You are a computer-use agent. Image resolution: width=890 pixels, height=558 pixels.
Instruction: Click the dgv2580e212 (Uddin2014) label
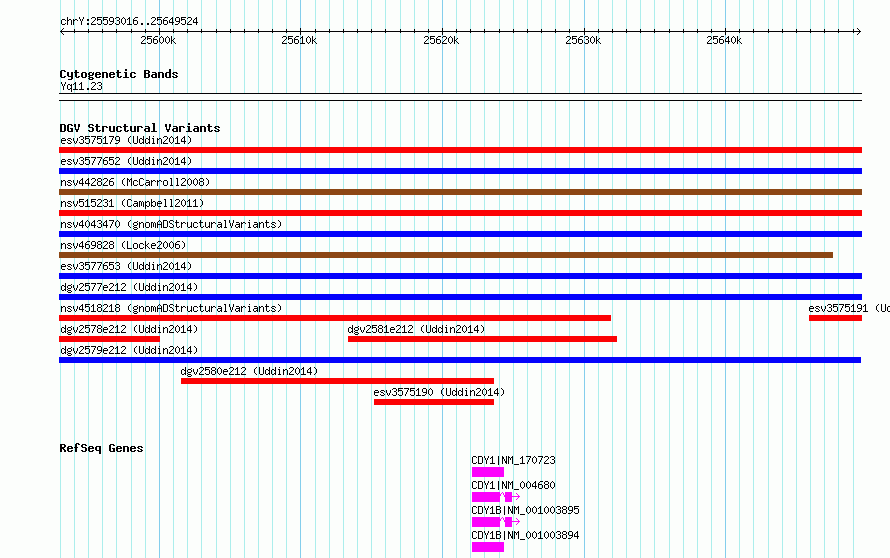point(249,371)
